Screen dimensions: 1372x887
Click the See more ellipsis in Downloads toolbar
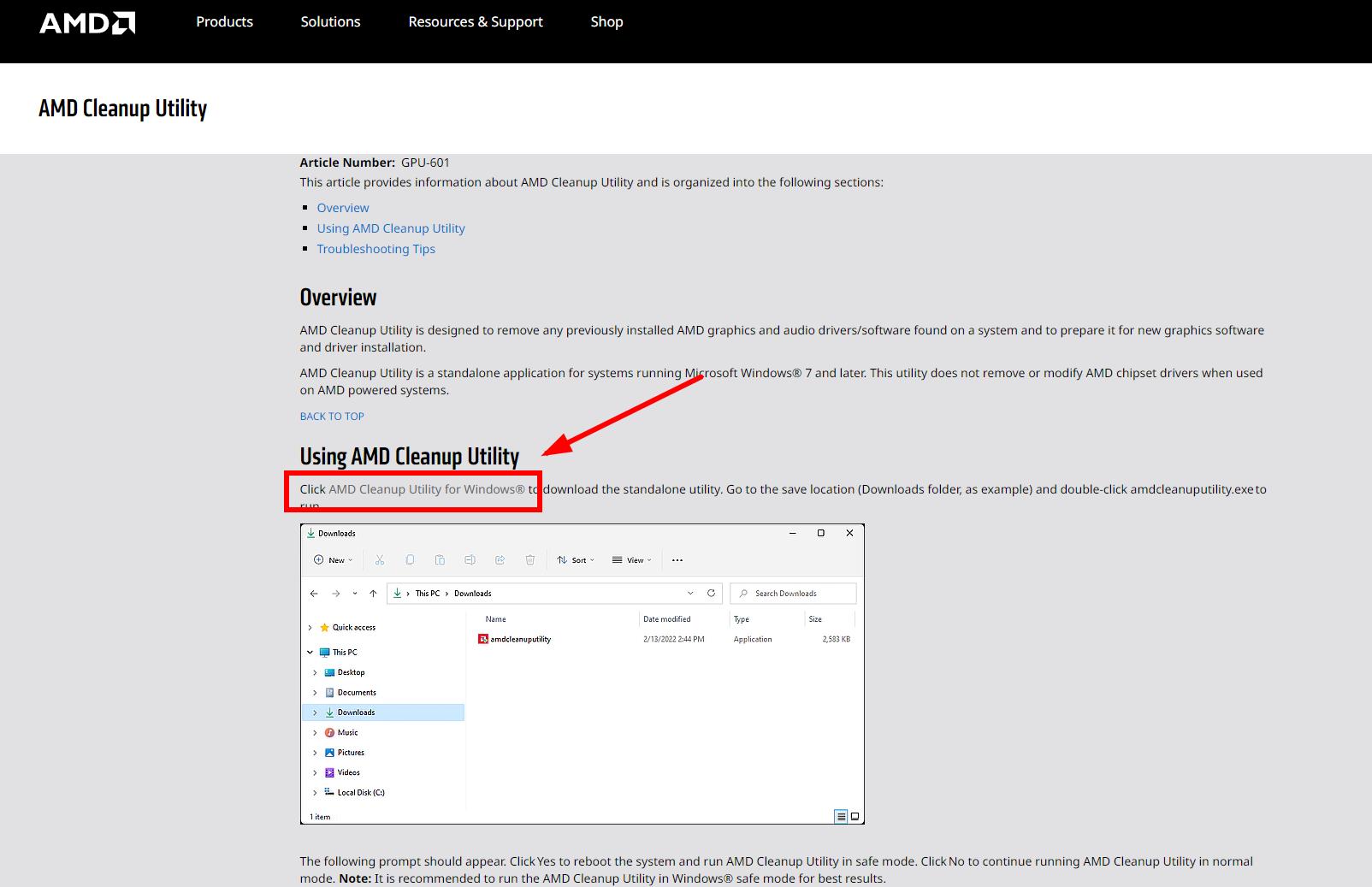point(677,560)
